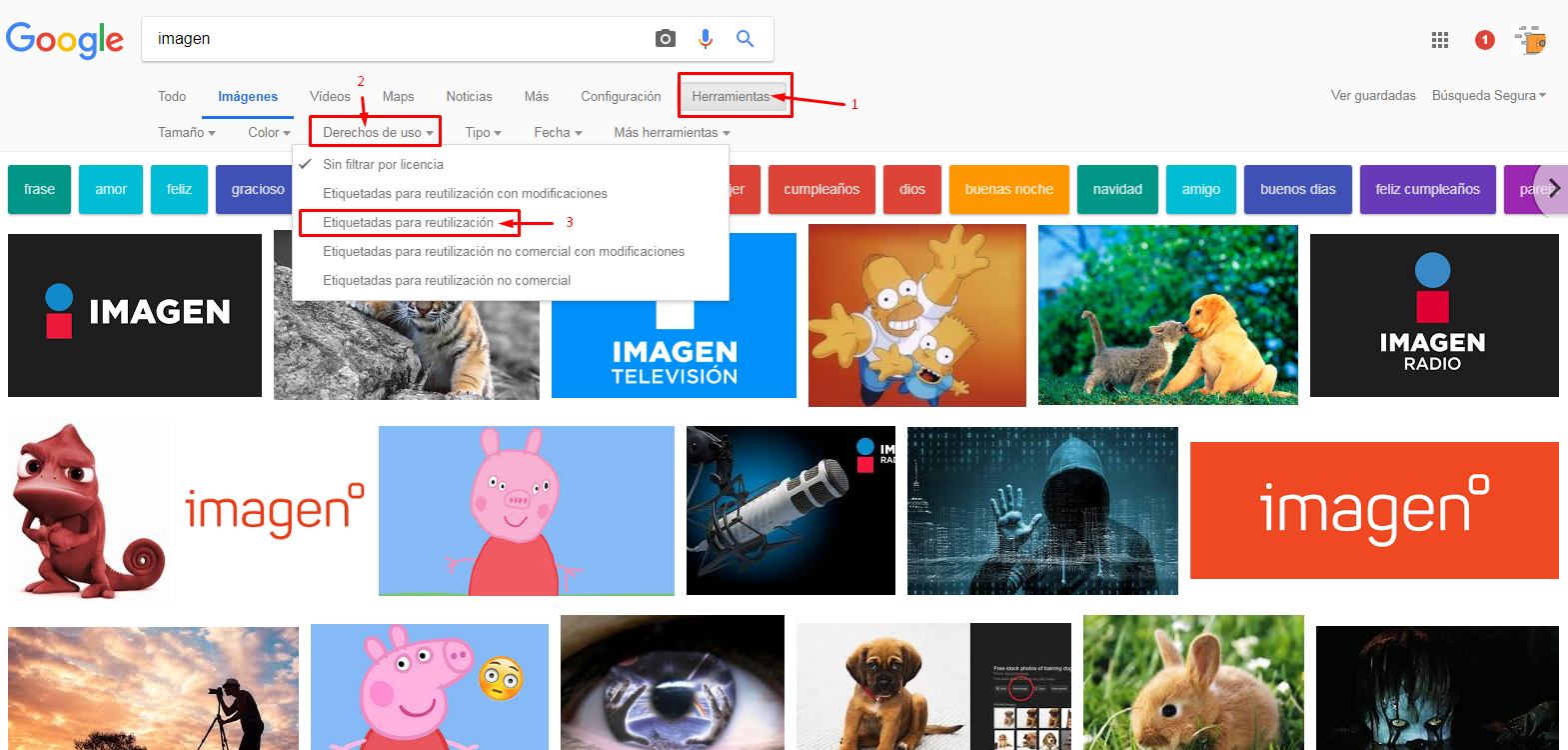Screen dimensions: 1568x750
Task: Open the Fecha filter dropdown
Action: click(558, 132)
